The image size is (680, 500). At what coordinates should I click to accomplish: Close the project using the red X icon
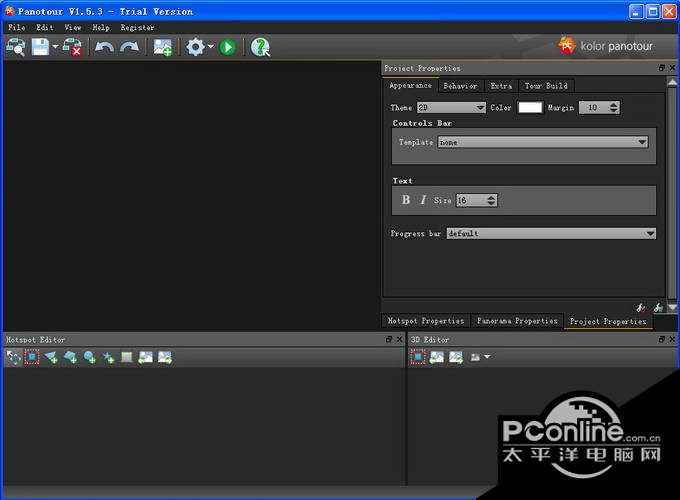point(72,47)
